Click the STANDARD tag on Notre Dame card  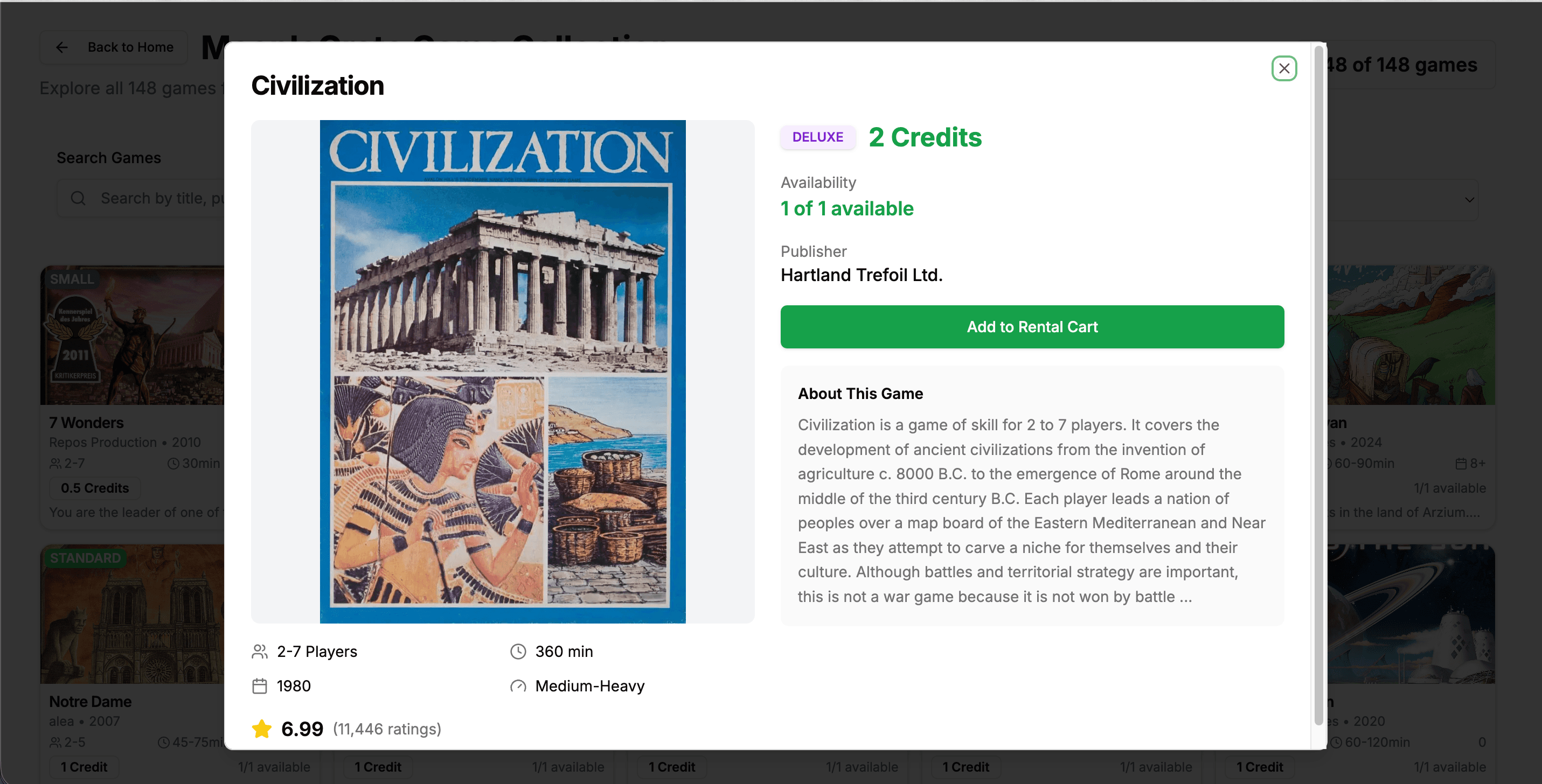pos(85,557)
